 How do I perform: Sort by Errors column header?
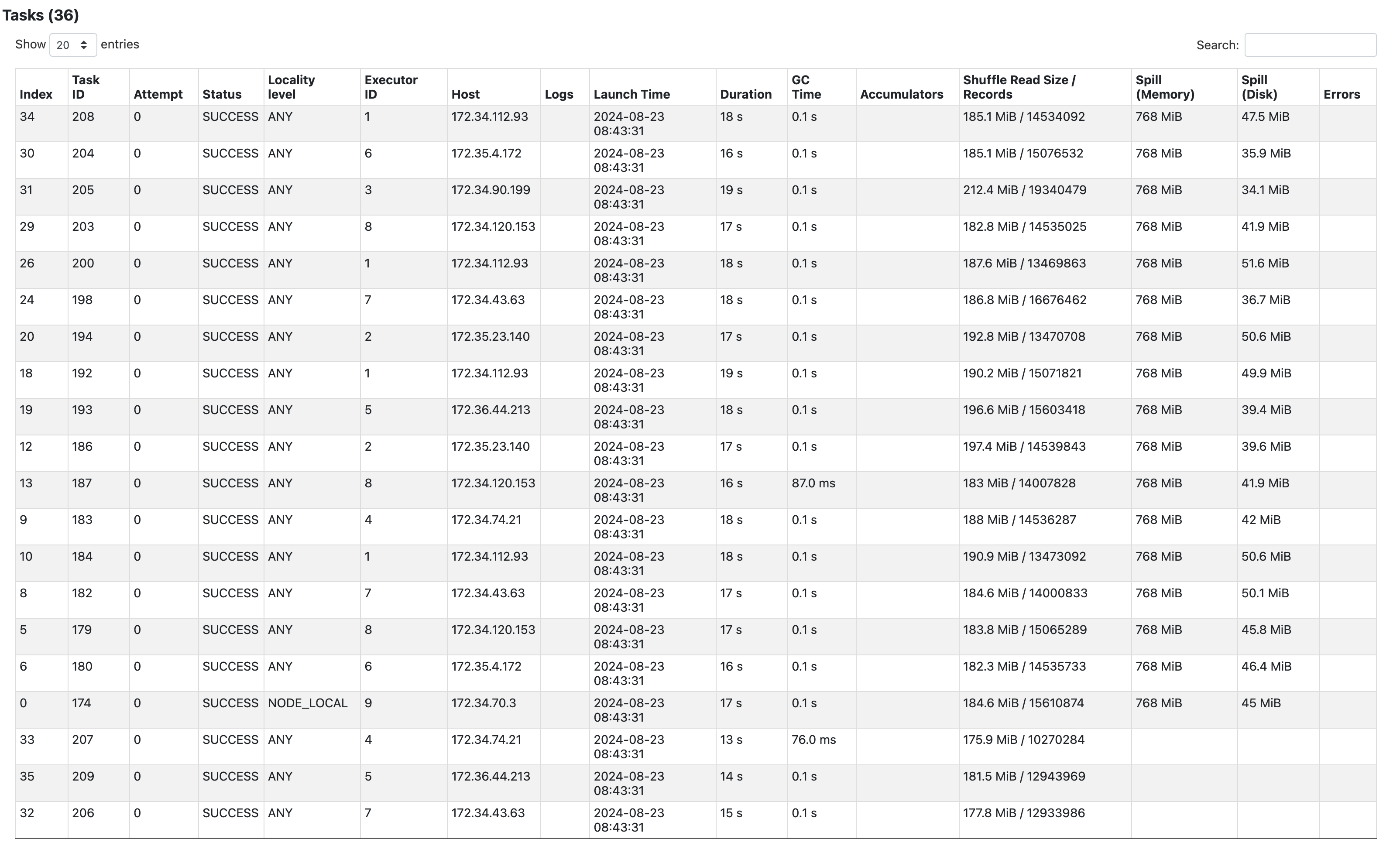point(1341,94)
